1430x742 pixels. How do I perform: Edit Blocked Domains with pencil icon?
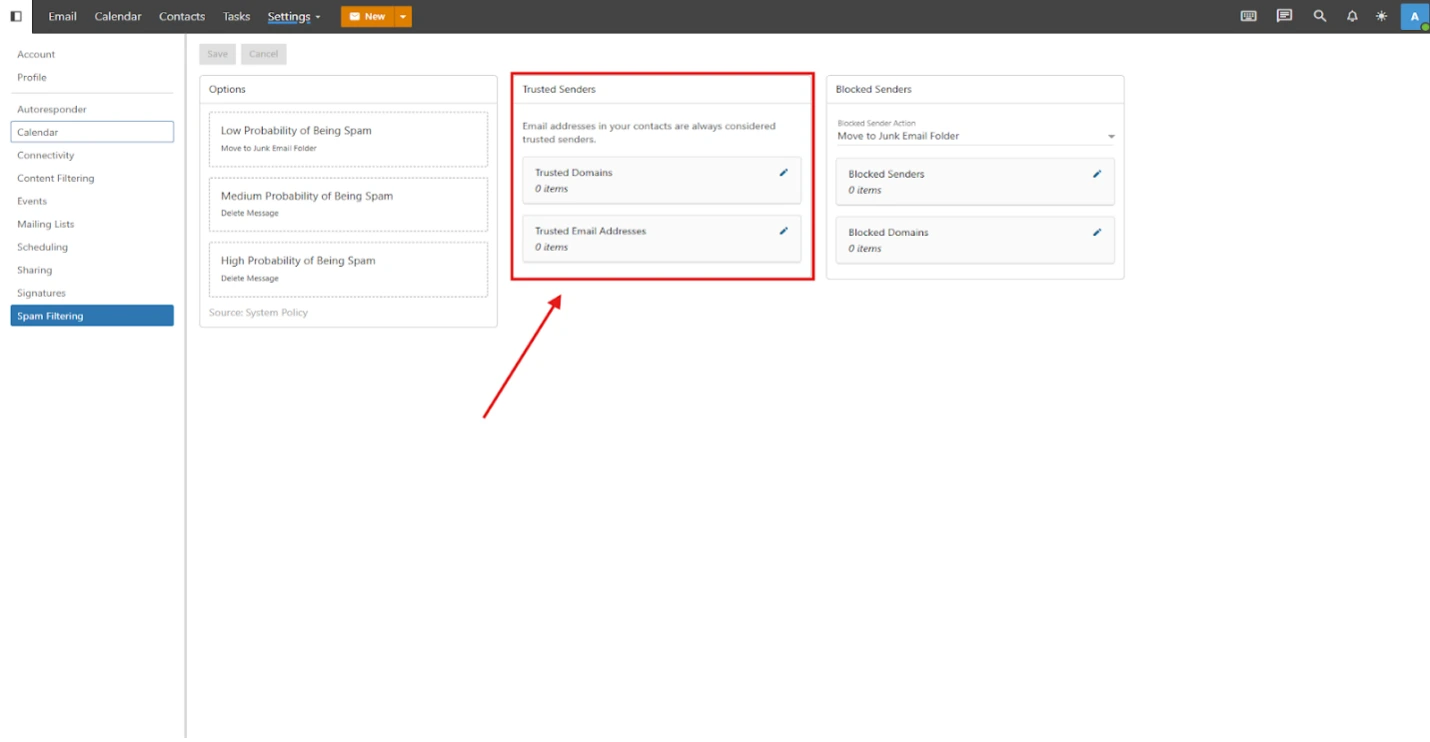tap(1097, 232)
